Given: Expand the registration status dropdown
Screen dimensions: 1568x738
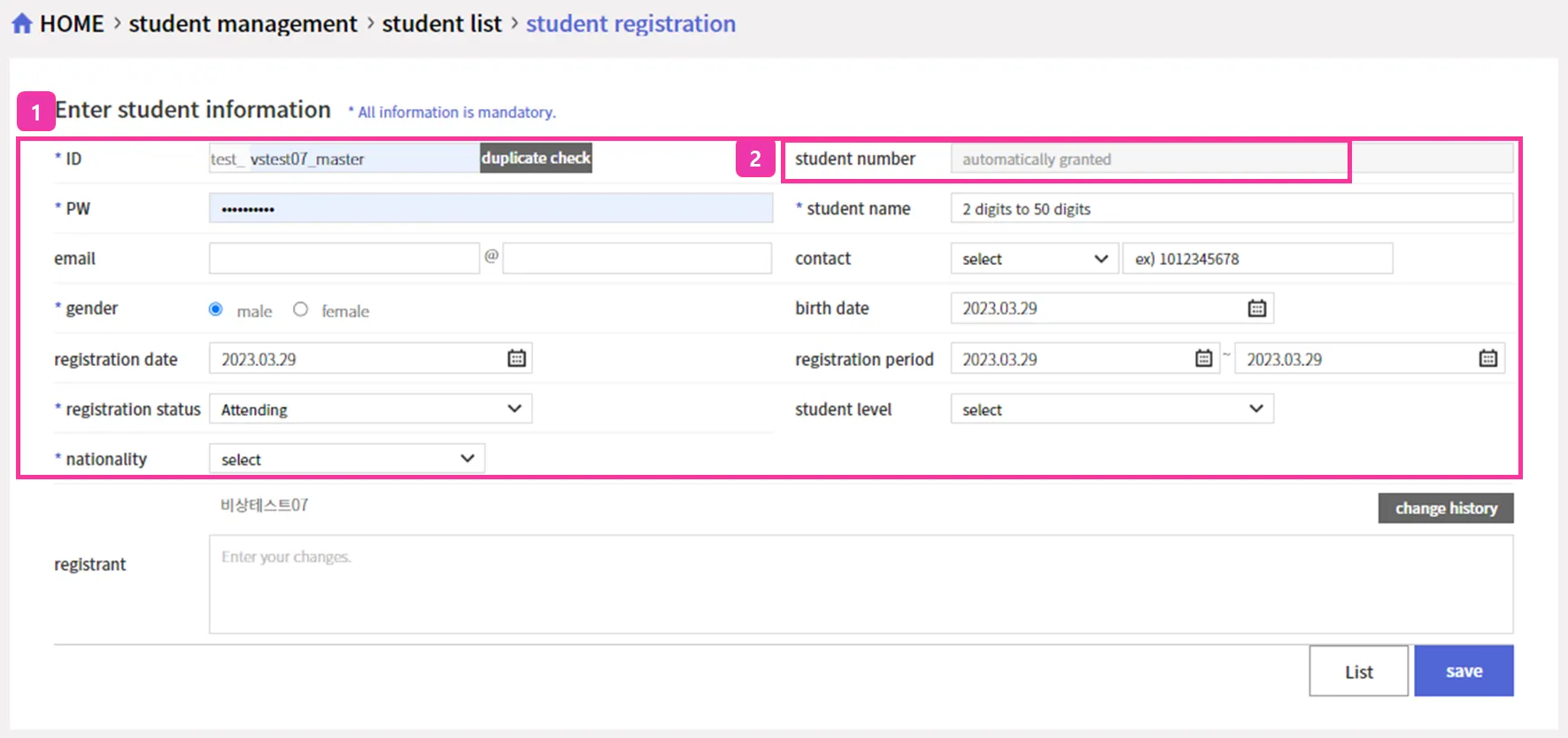Looking at the screenshot, I should 370,408.
